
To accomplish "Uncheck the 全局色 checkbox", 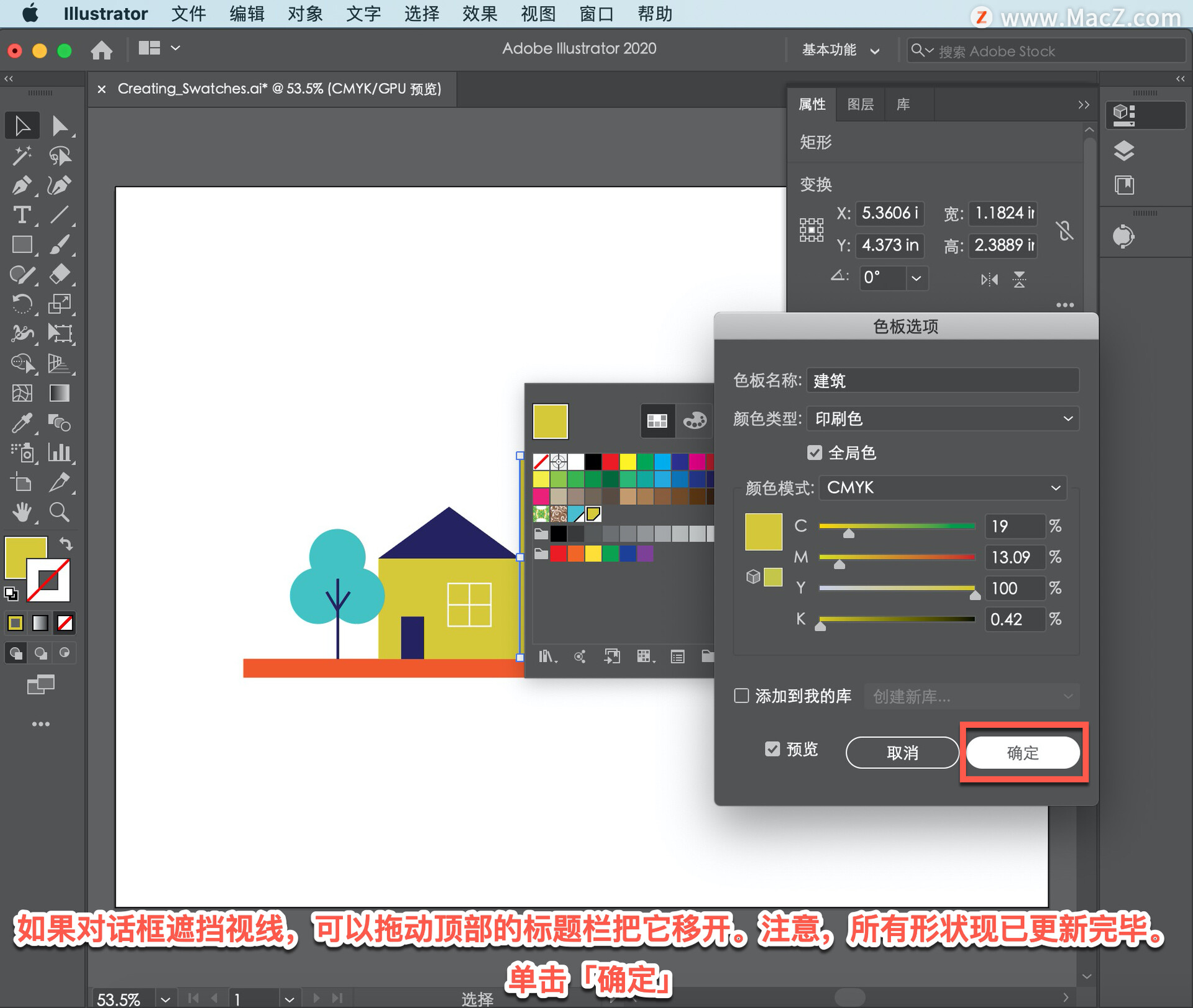I will pyautogui.click(x=814, y=453).
